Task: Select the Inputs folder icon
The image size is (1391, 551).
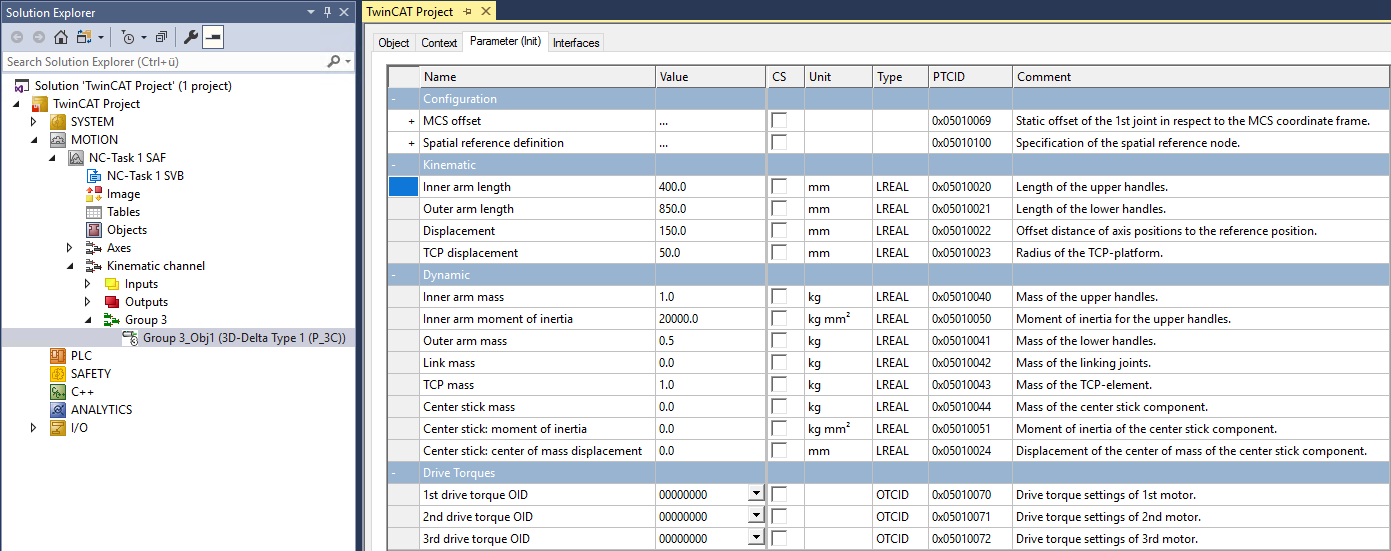Action: click(112, 284)
